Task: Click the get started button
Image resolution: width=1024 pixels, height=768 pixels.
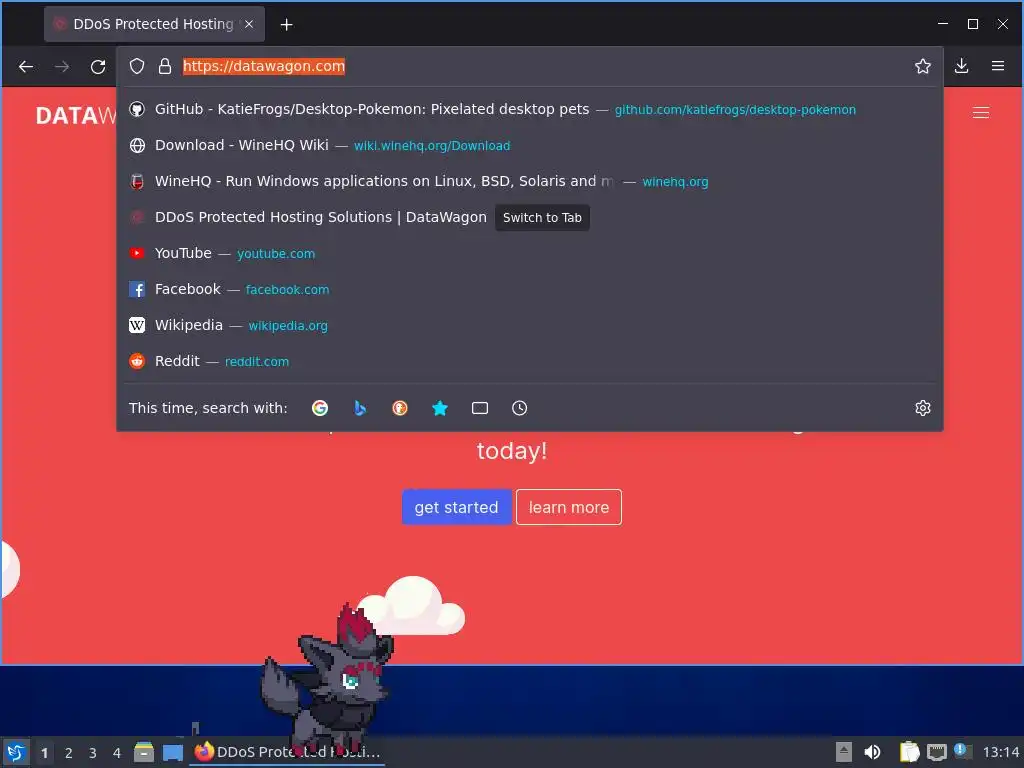Action: pos(456,507)
